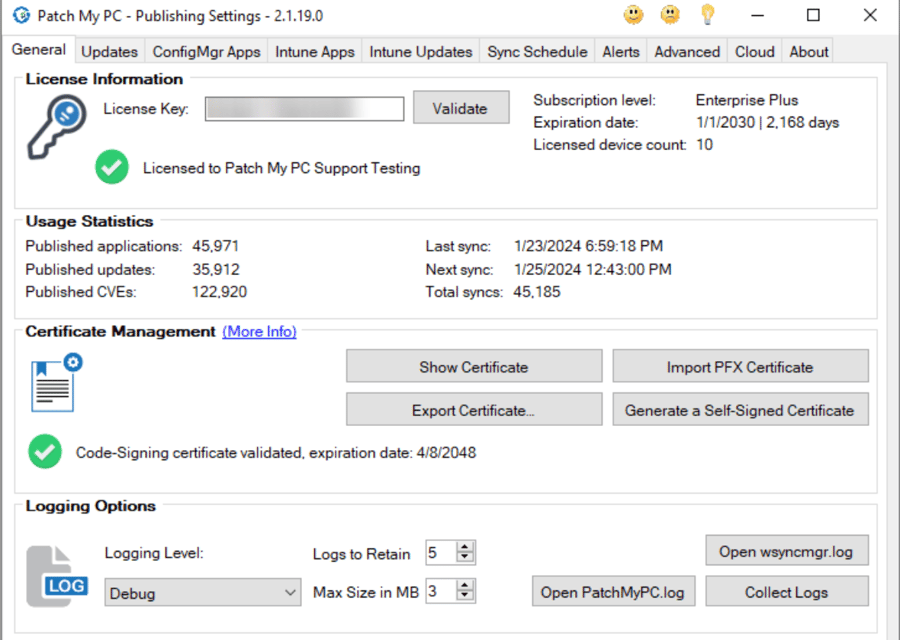This screenshot has height=640, width=900.
Task: Click the green checkmark beside the license status
Action: 112,167
